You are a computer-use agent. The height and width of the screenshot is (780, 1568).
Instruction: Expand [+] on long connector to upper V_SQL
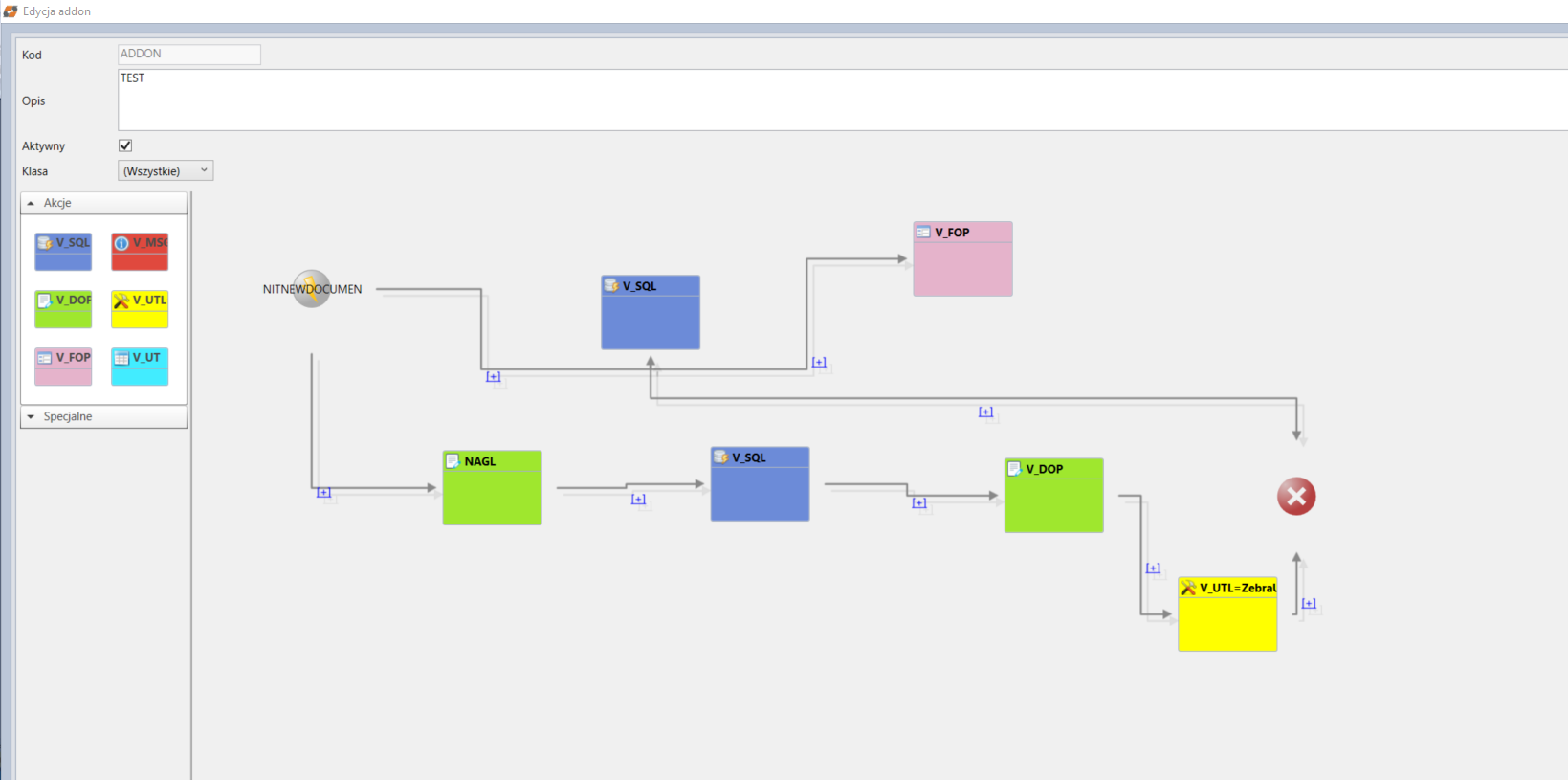(985, 412)
